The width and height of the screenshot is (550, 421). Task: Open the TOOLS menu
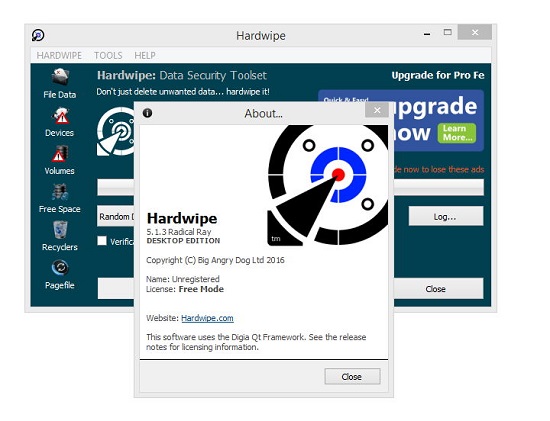[x=108, y=55]
